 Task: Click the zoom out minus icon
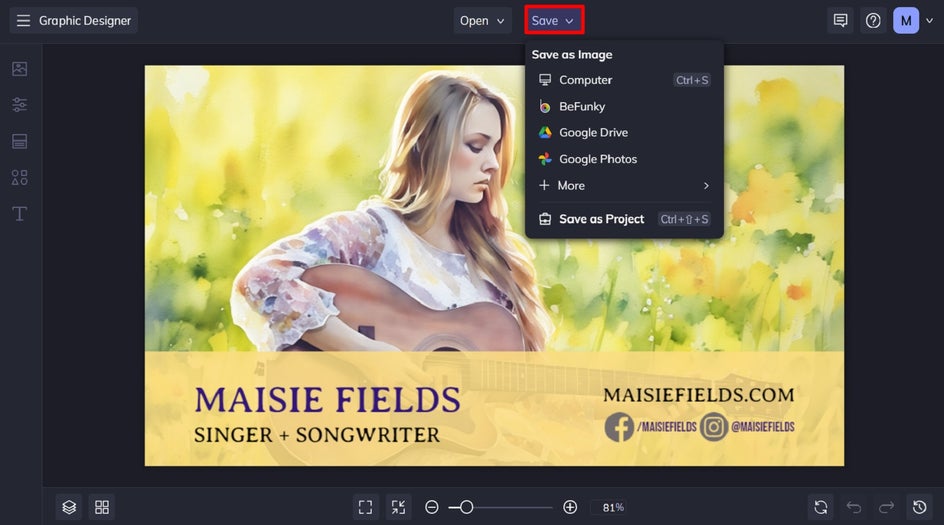click(432, 507)
